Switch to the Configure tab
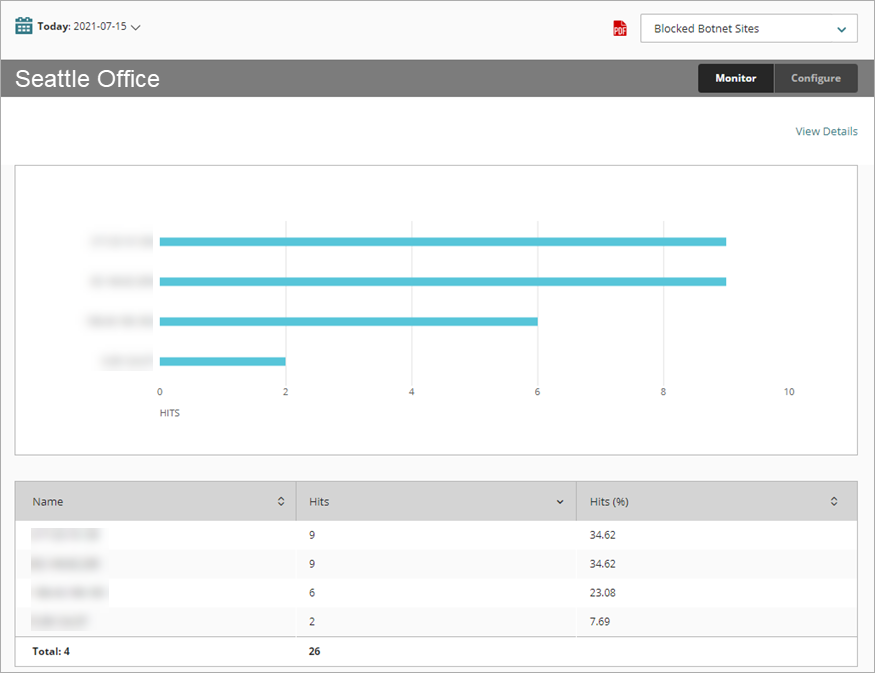This screenshot has height=673, width=875. pos(815,78)
